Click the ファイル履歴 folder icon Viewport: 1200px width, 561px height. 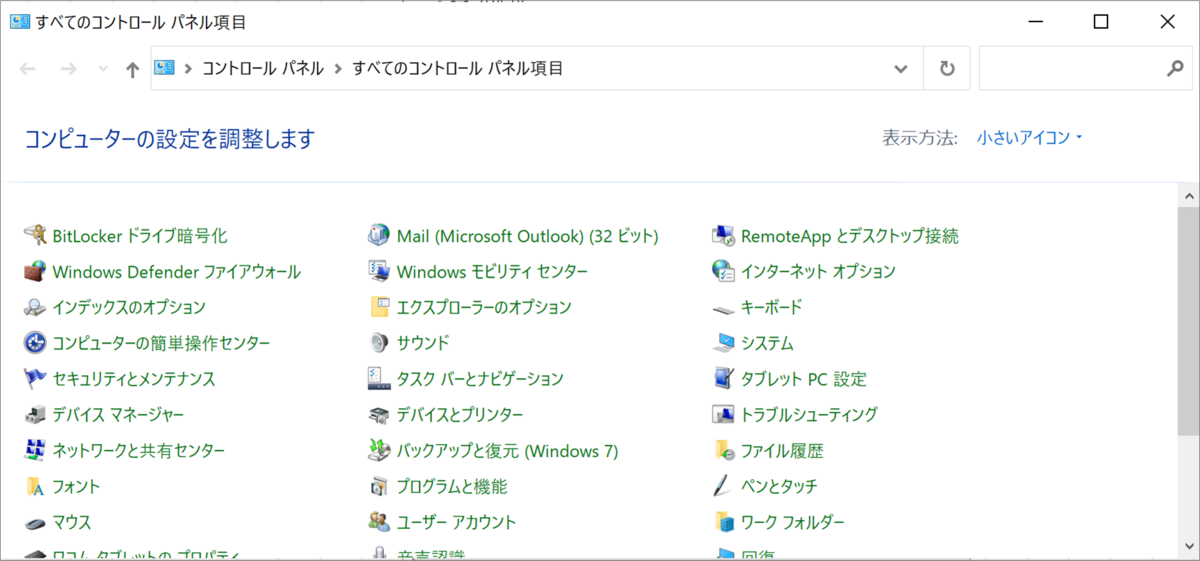pos(723,450)
